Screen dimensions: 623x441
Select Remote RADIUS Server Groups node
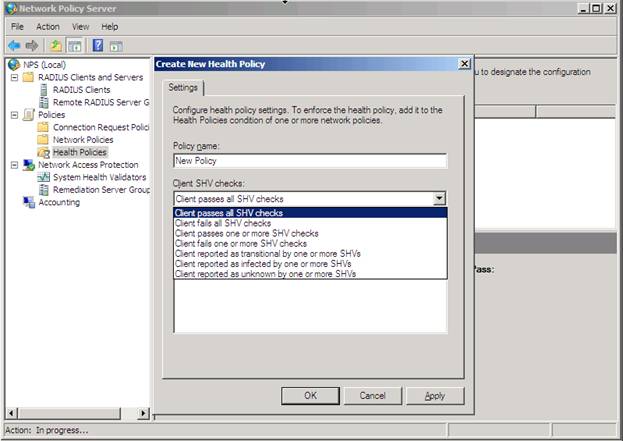(x=100, y=102)
